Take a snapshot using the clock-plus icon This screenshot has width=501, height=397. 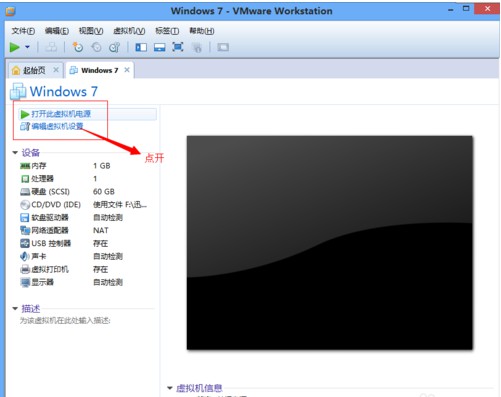[x=78, y=47]
